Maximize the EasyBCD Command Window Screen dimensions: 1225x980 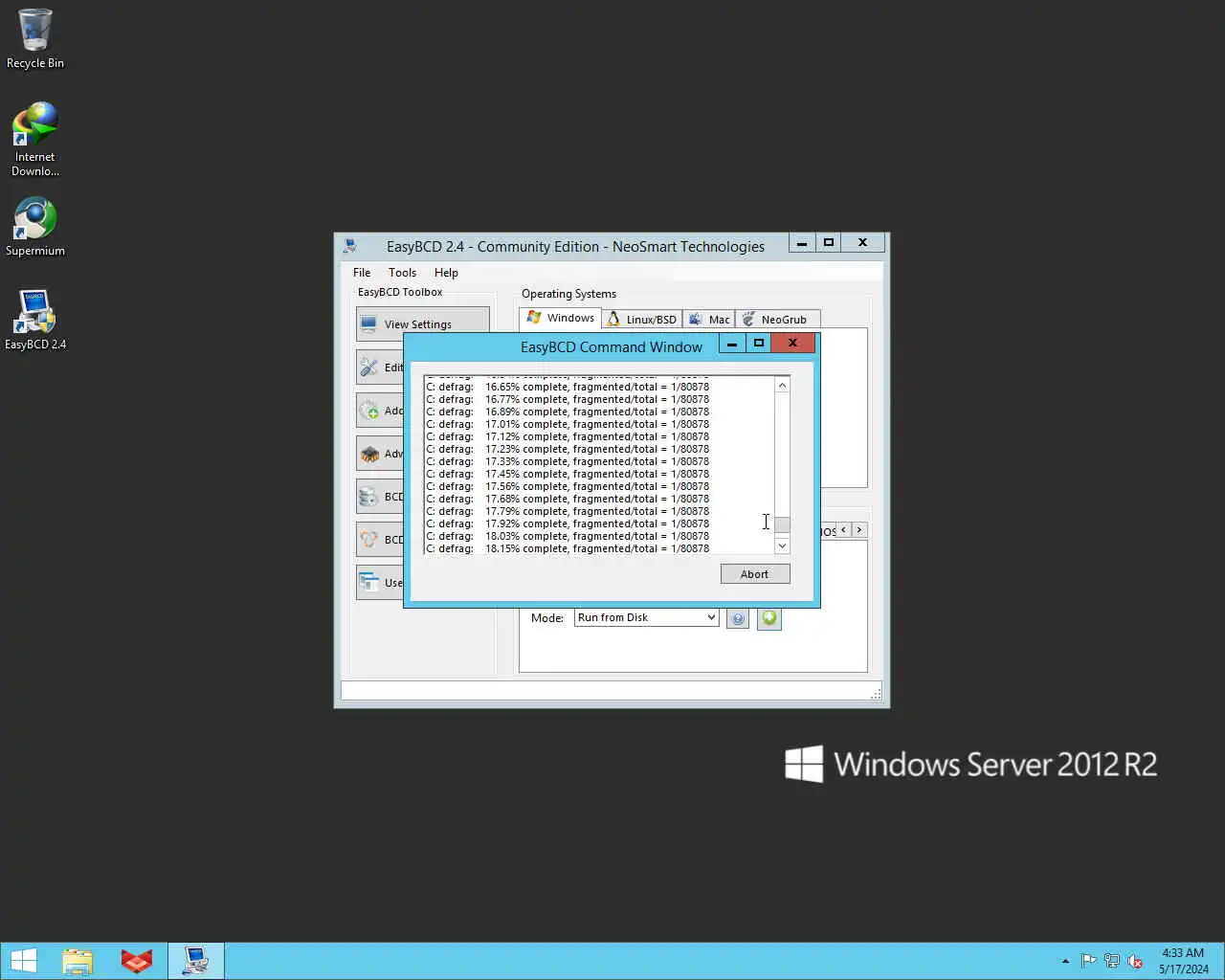pos(759,344)
